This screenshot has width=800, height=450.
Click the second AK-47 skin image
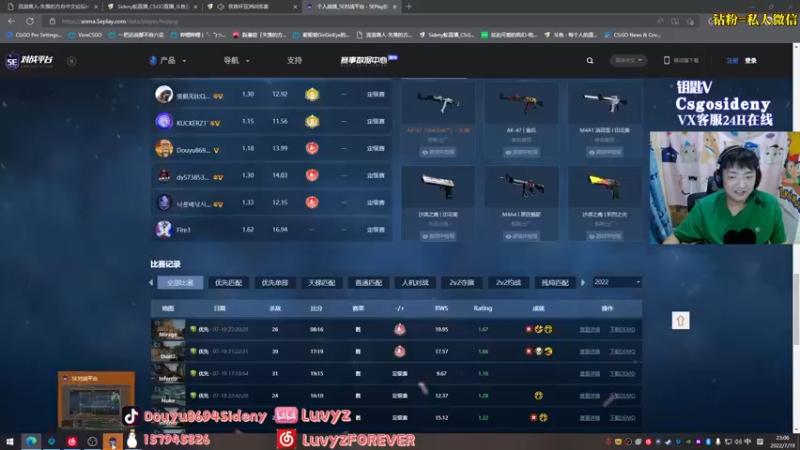pyautogui.click(x=521, y=103)
